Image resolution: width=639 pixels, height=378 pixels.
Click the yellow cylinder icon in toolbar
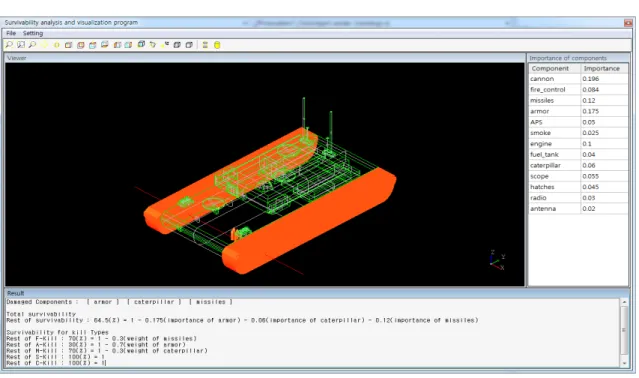tap(217, 45)
